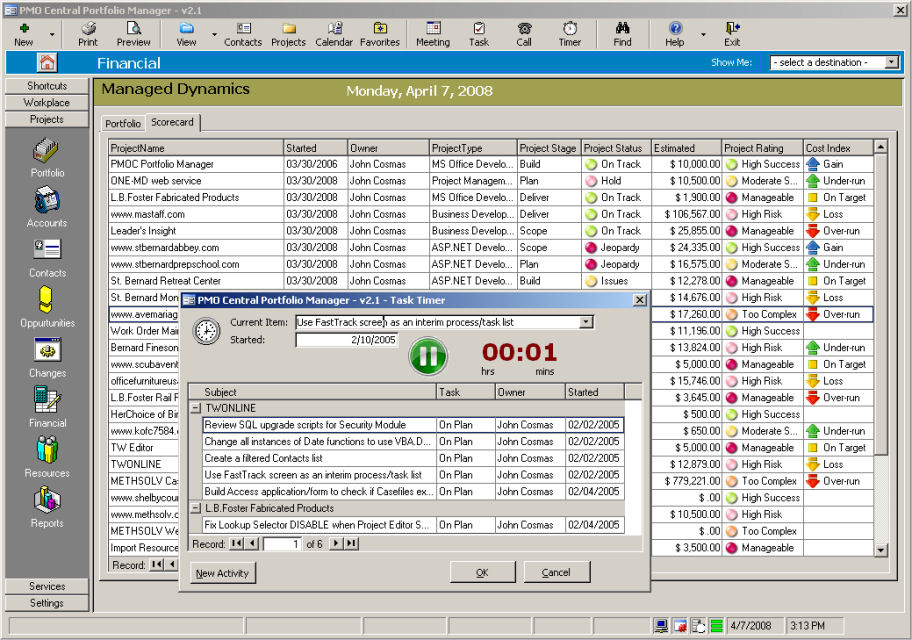
Task: Open the dropdown arrow next to Help
Action: (x=703, y=35)
